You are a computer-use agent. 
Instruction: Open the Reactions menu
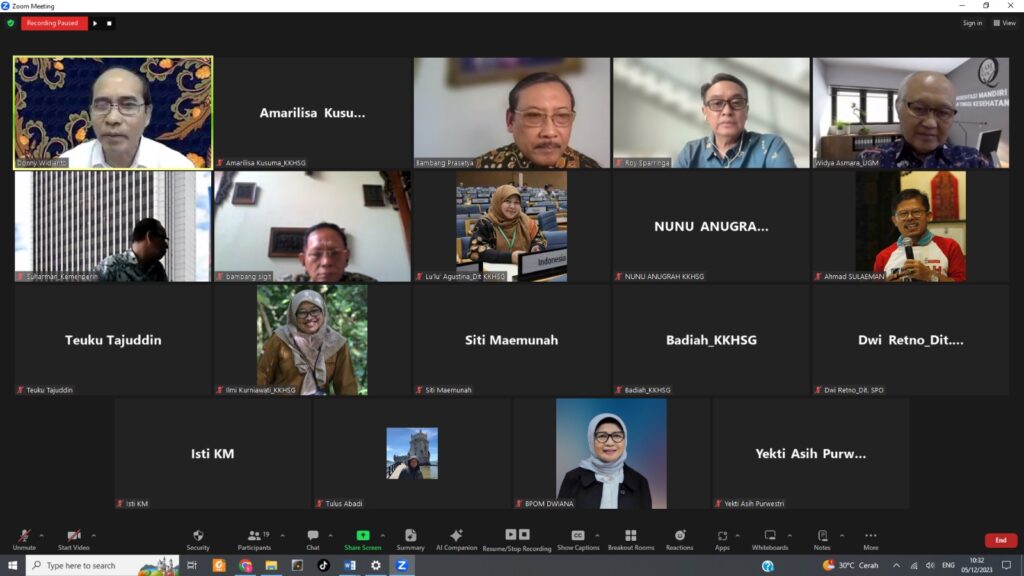[x=679, y=539]
